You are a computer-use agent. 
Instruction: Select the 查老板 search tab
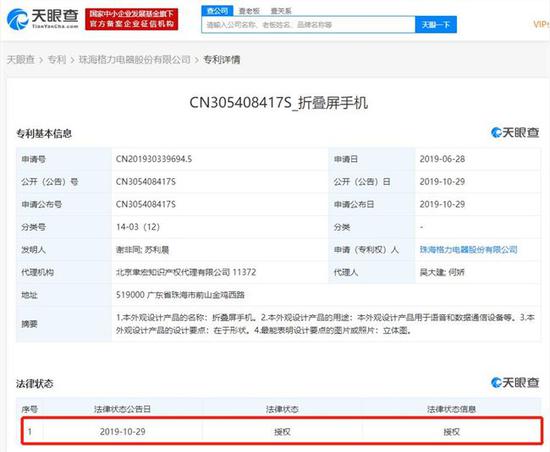tap(249, 11)
